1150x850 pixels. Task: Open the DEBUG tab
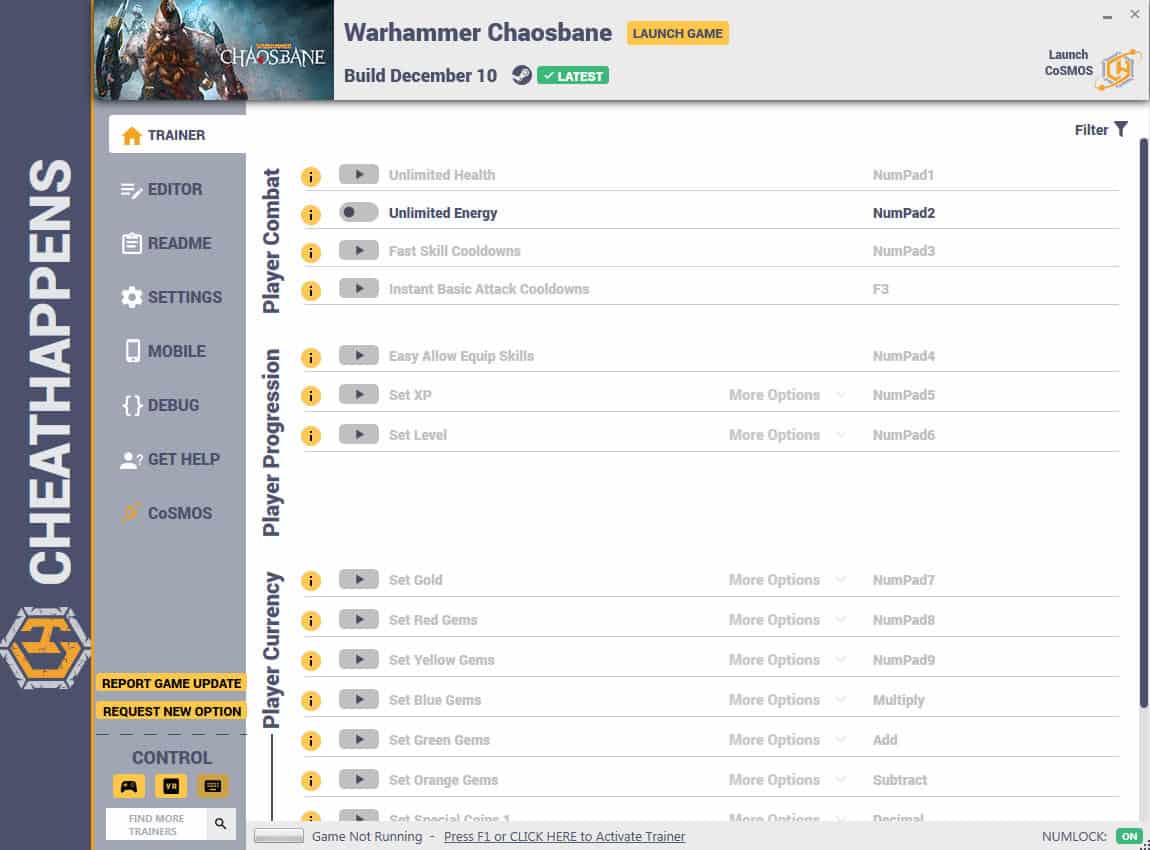coord(161,405)
